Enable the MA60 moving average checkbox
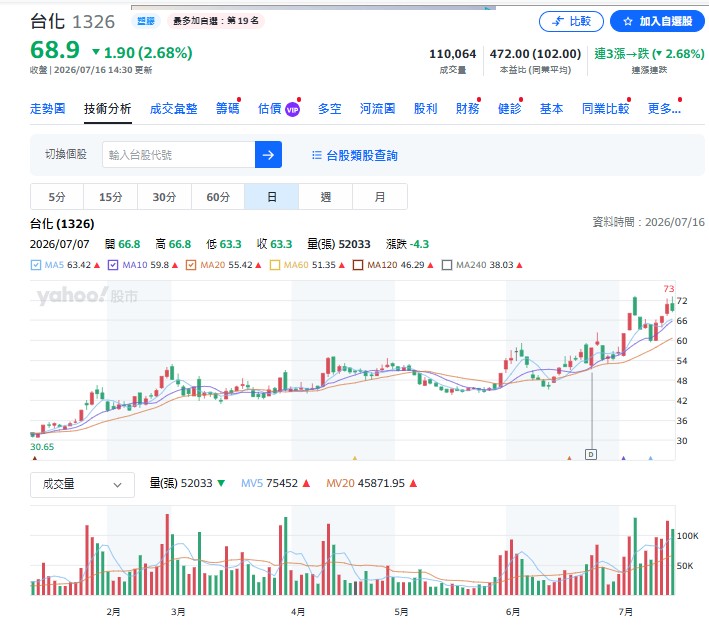Image resolution: width=709 pixels, height=640 pixels. coord(274,265)
